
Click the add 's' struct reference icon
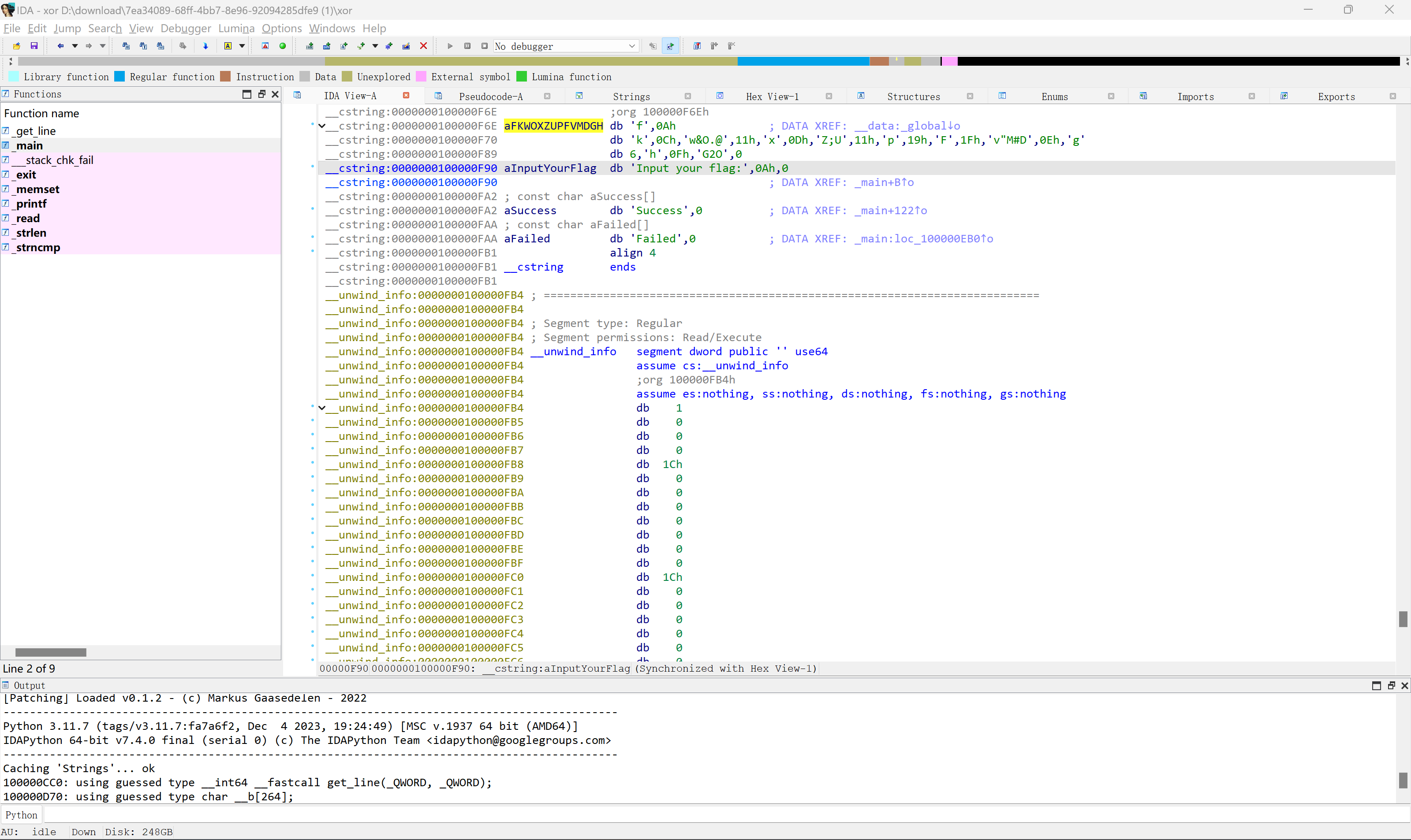(361, 46)
